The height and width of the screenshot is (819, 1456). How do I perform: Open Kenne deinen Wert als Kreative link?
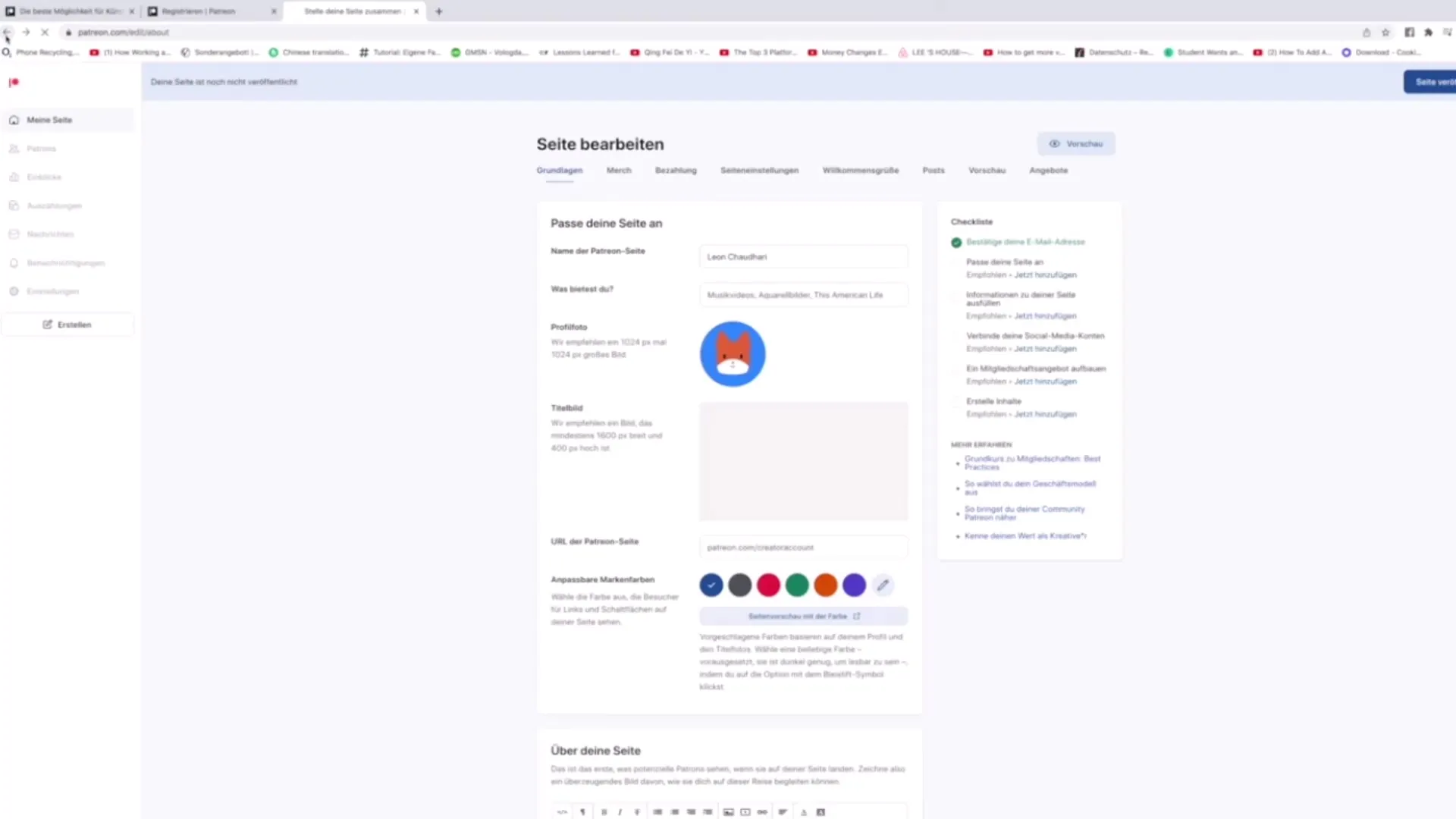tap(1025, 536)
